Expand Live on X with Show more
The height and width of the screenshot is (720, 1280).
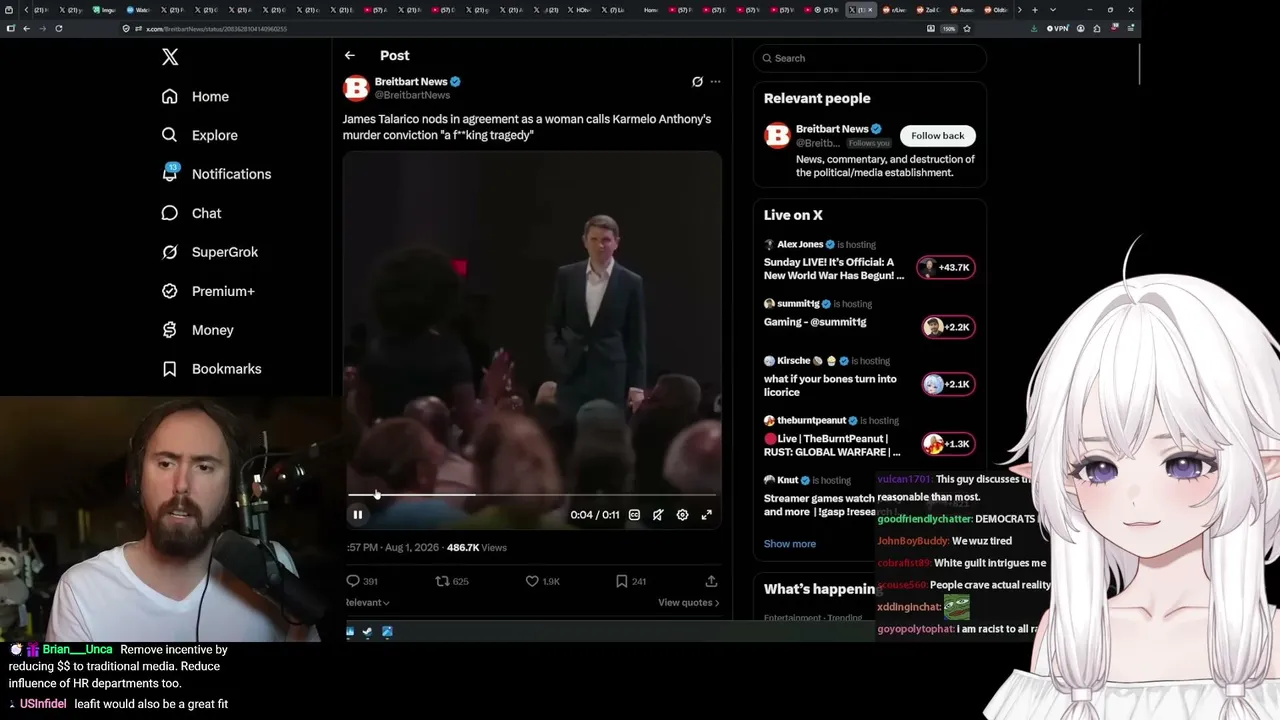click(x=790, y=544)
